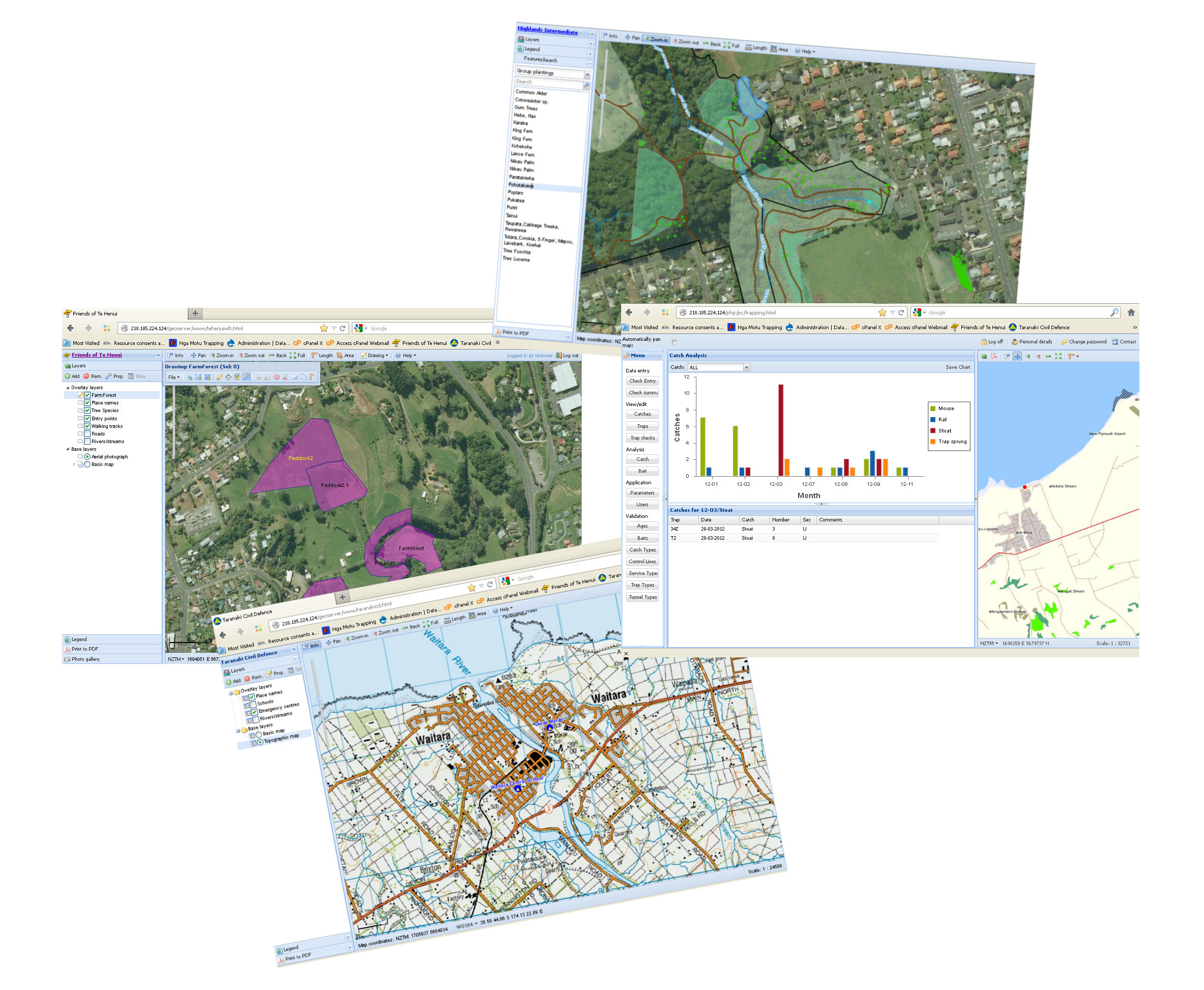Viewport: 1204px width, 990px height.
Task: Open the Catch ALL dropdown in Catch Analysis
Action: [x=746, y=367]
